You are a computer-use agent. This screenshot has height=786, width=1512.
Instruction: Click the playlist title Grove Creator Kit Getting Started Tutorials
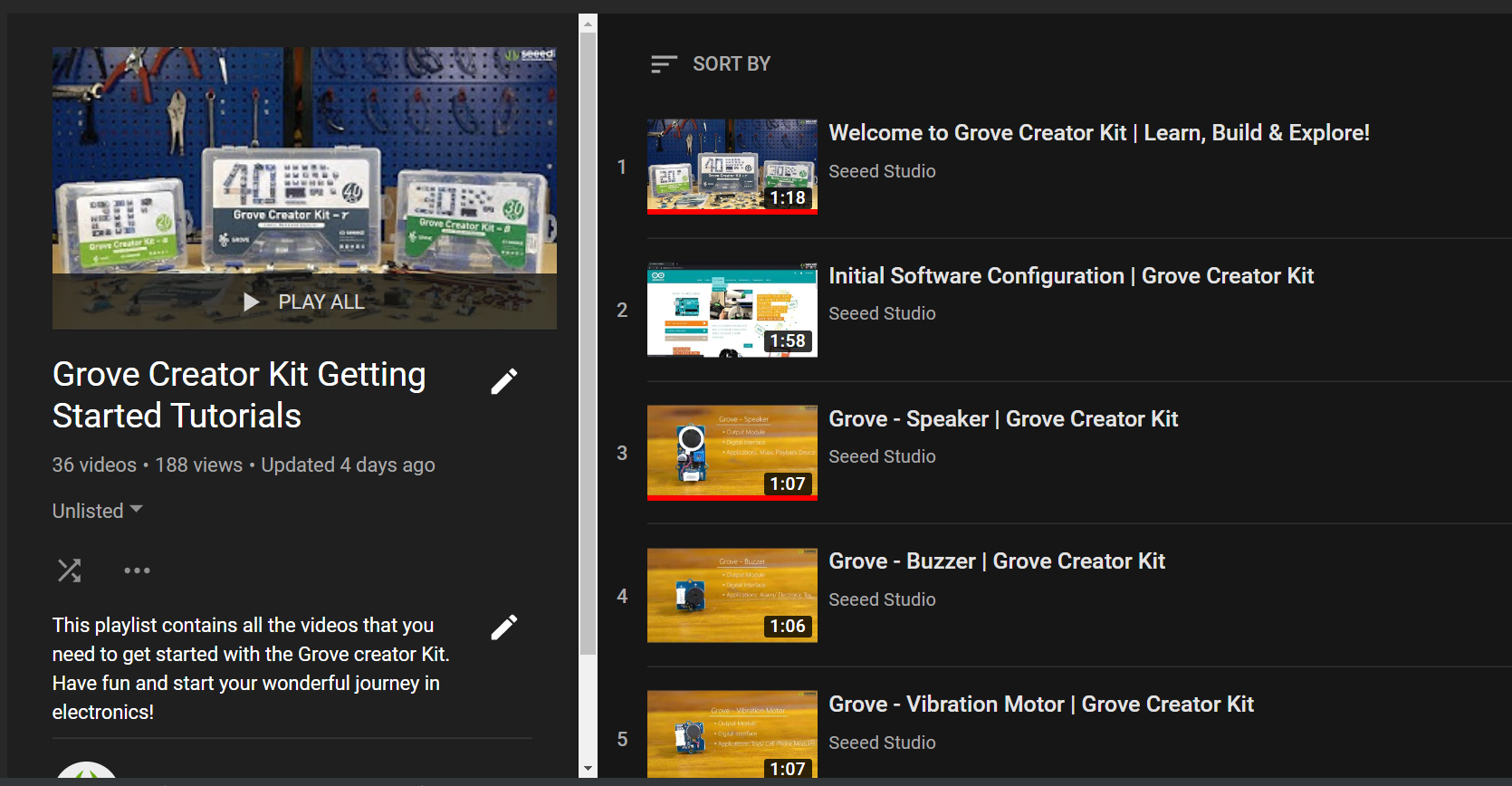pyautogui.click(x=239, y=395)
